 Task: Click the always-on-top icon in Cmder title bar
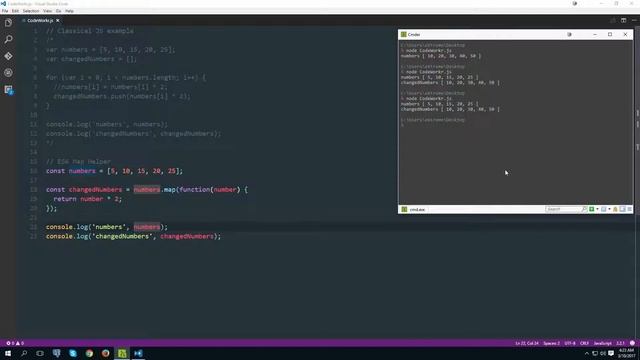569,35
